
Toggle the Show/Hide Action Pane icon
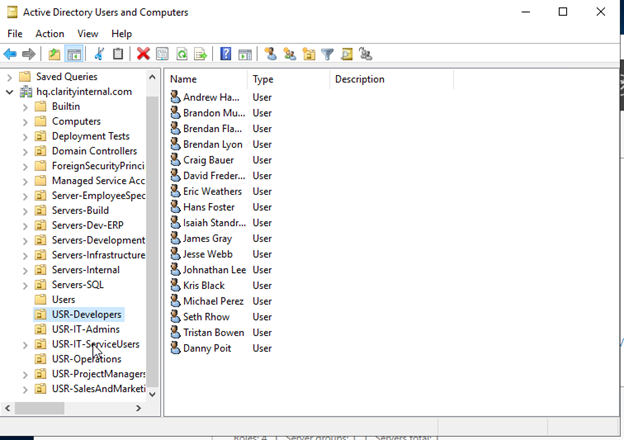245,54
